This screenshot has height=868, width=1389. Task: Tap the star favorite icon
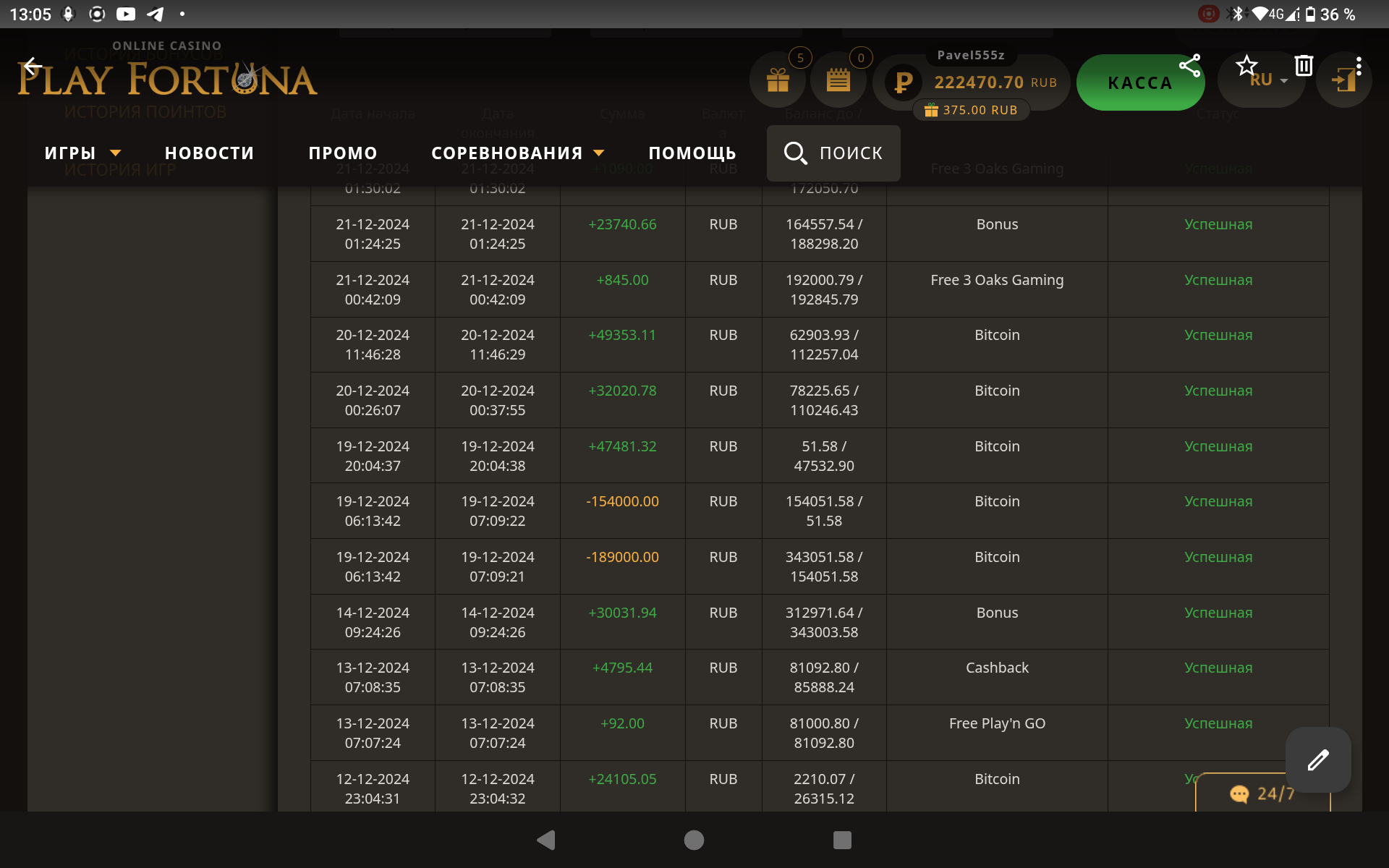[x=1246, y=66]
